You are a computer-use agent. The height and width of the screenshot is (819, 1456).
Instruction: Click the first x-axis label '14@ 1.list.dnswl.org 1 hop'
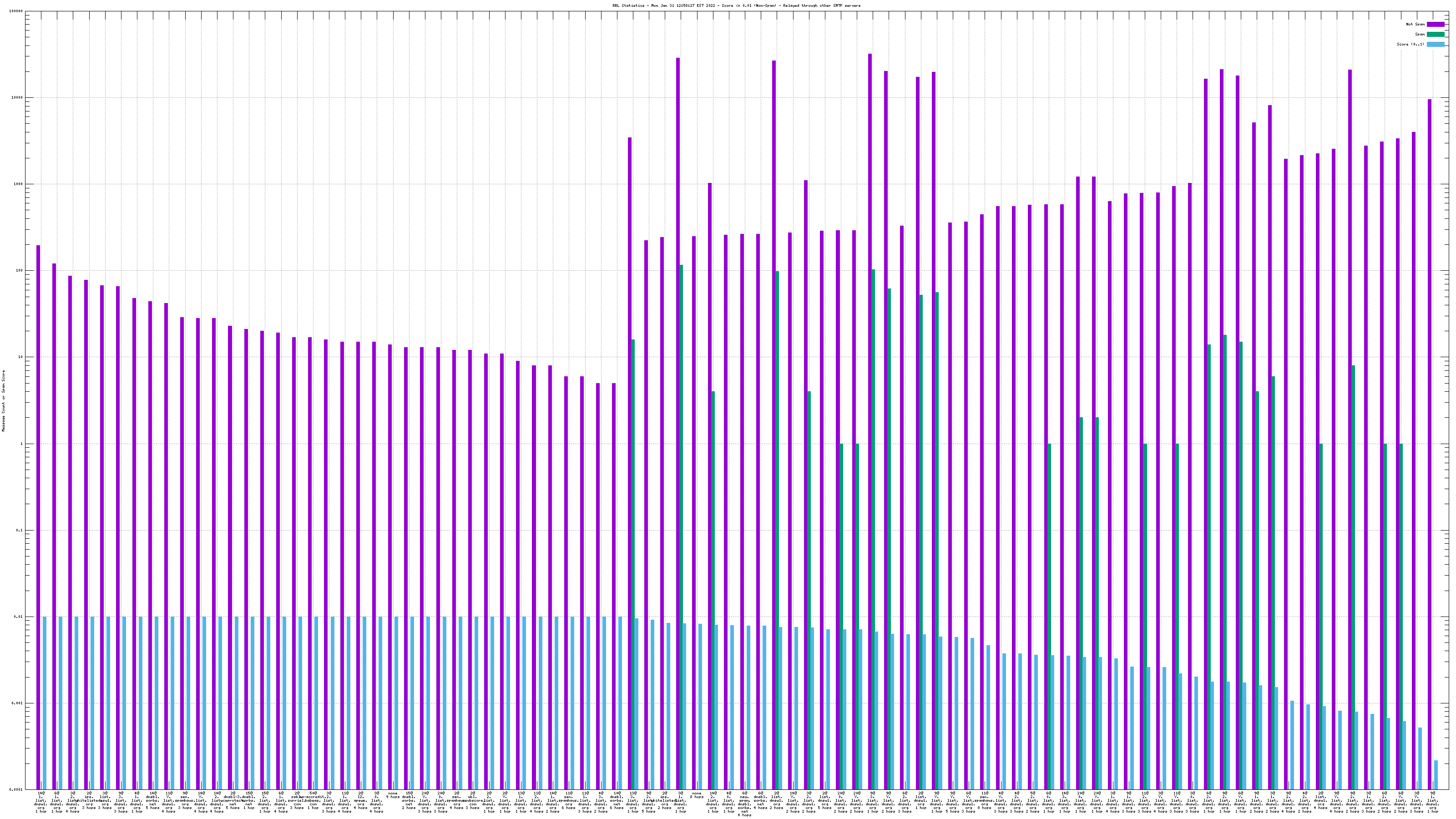41,802
